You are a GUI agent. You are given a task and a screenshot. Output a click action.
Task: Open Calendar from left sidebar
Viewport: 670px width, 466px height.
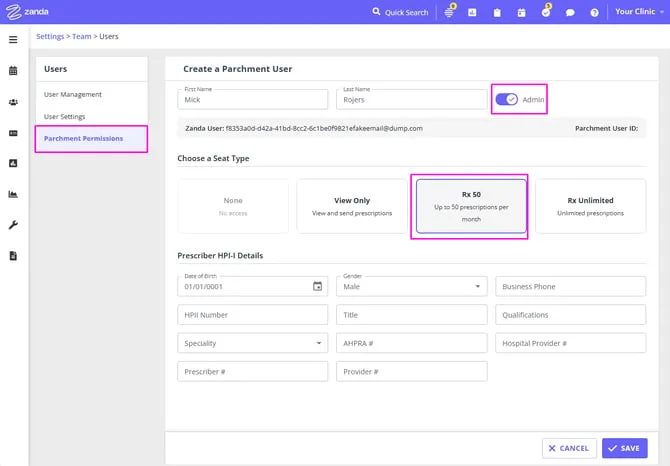click(x=13, y=70)
